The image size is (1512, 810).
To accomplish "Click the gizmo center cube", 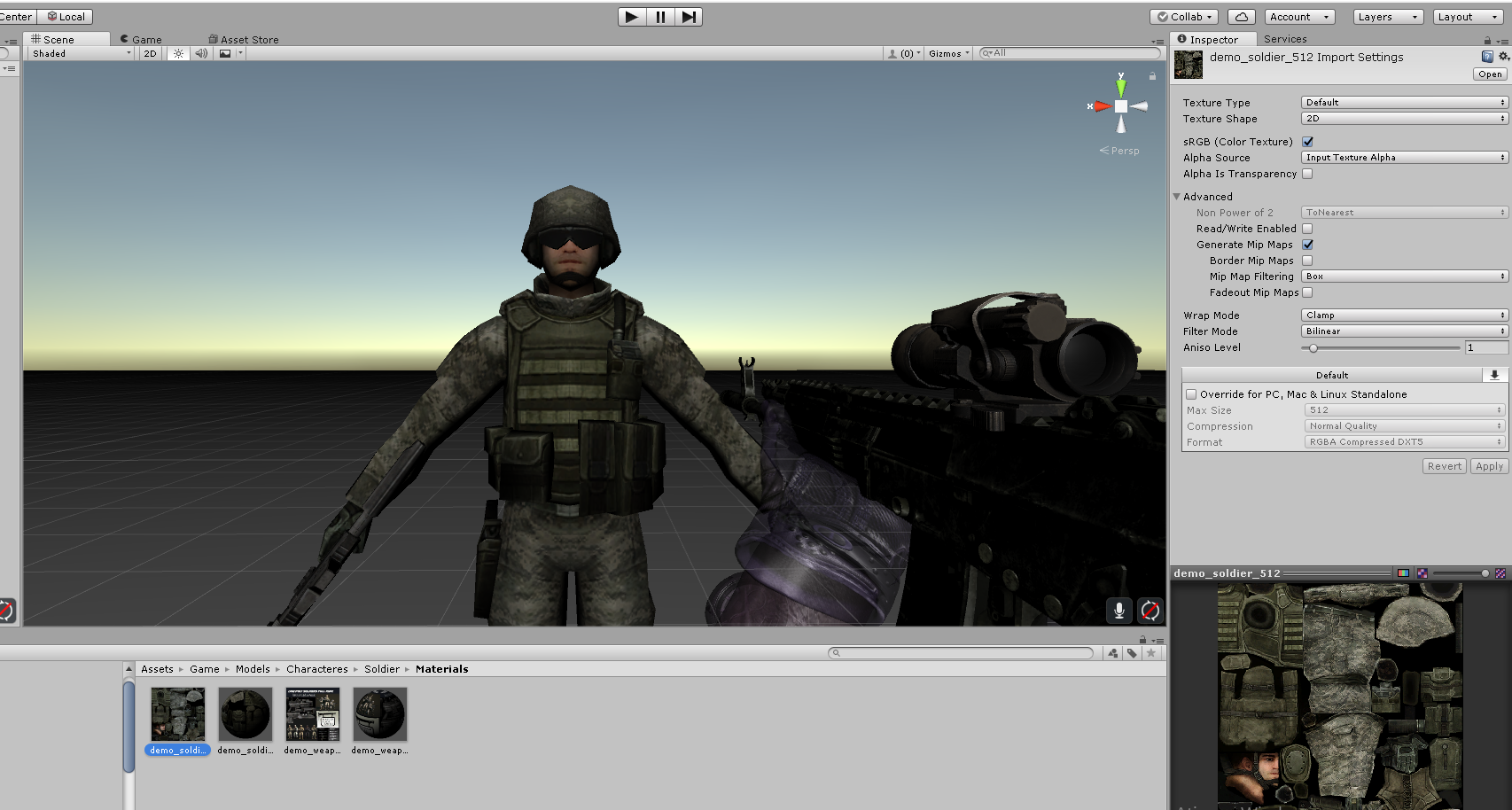I will [1121, 106].
